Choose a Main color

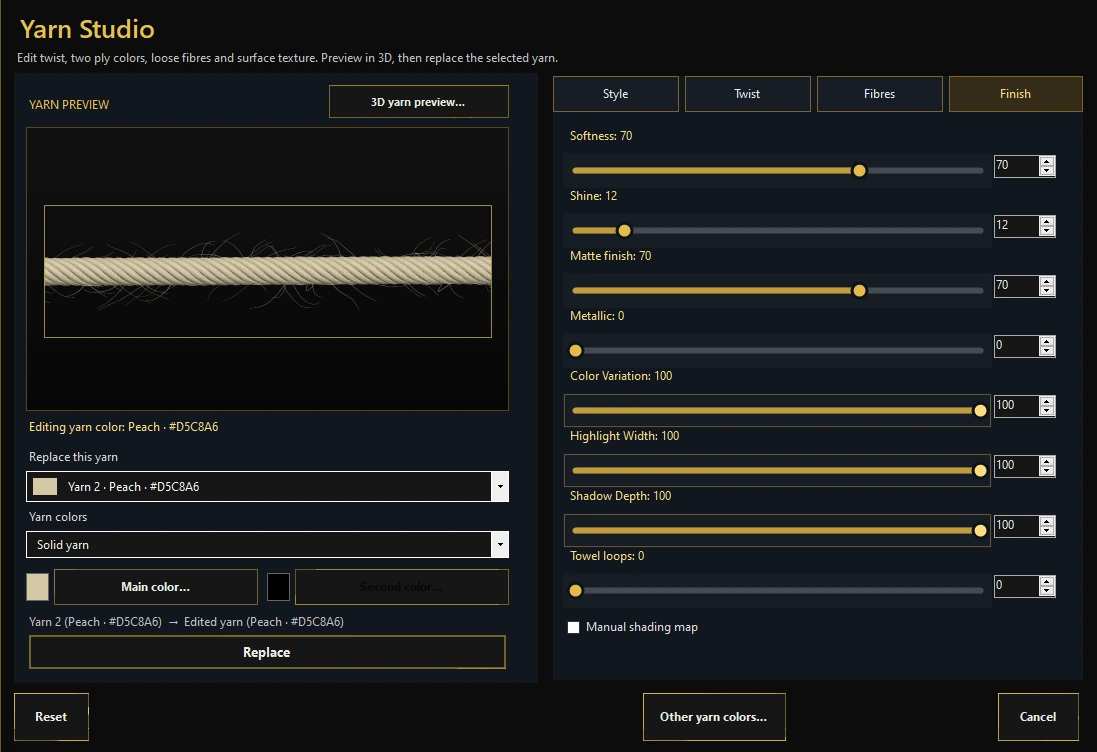[156, 587]
